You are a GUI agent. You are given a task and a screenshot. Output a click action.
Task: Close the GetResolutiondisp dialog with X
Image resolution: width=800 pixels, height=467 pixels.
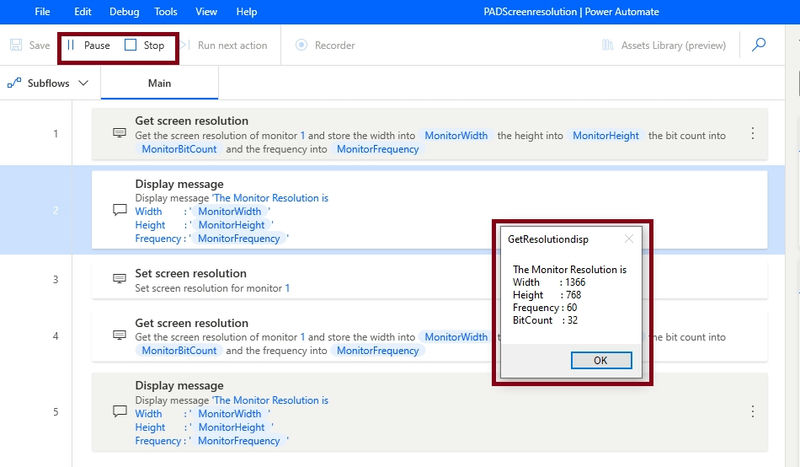pos(629,239)
